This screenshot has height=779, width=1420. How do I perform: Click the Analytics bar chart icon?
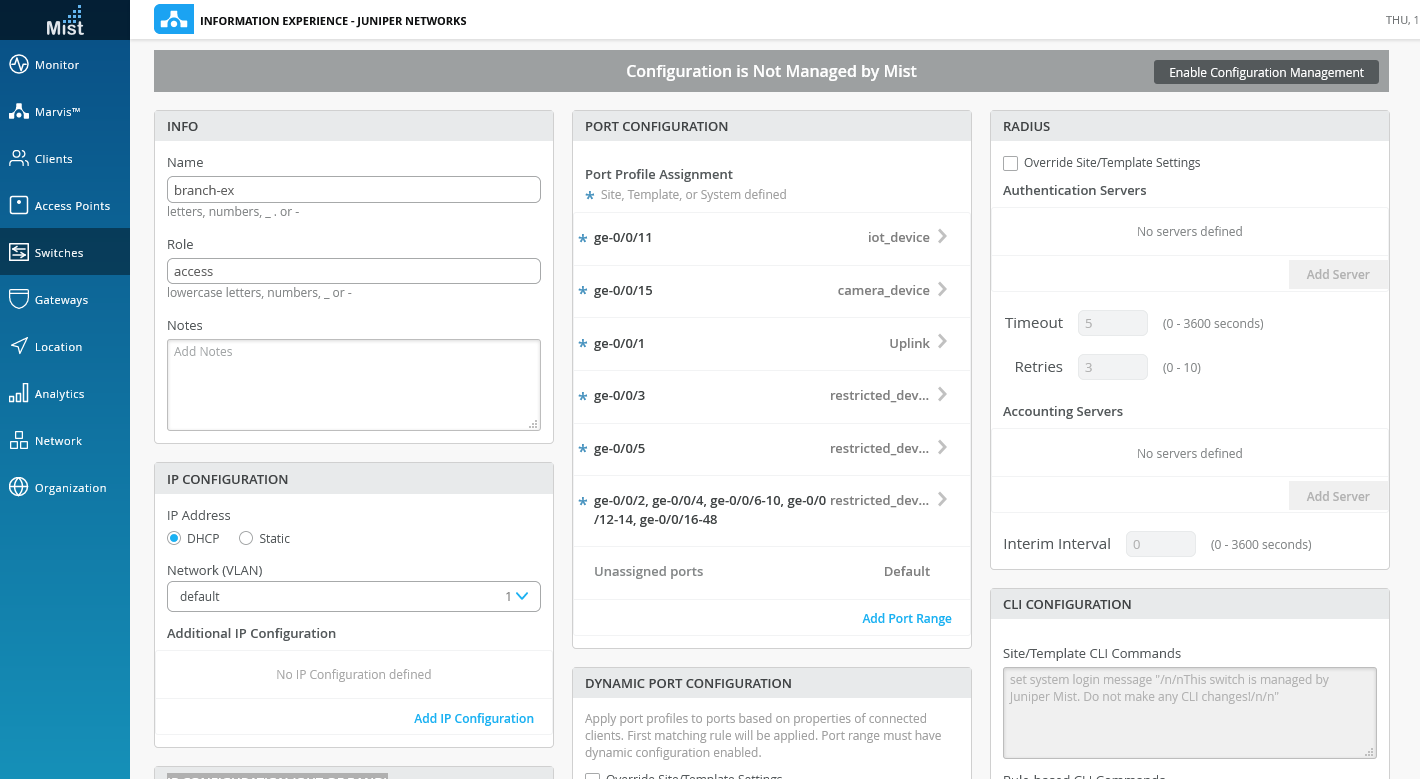tap(19, 394)
